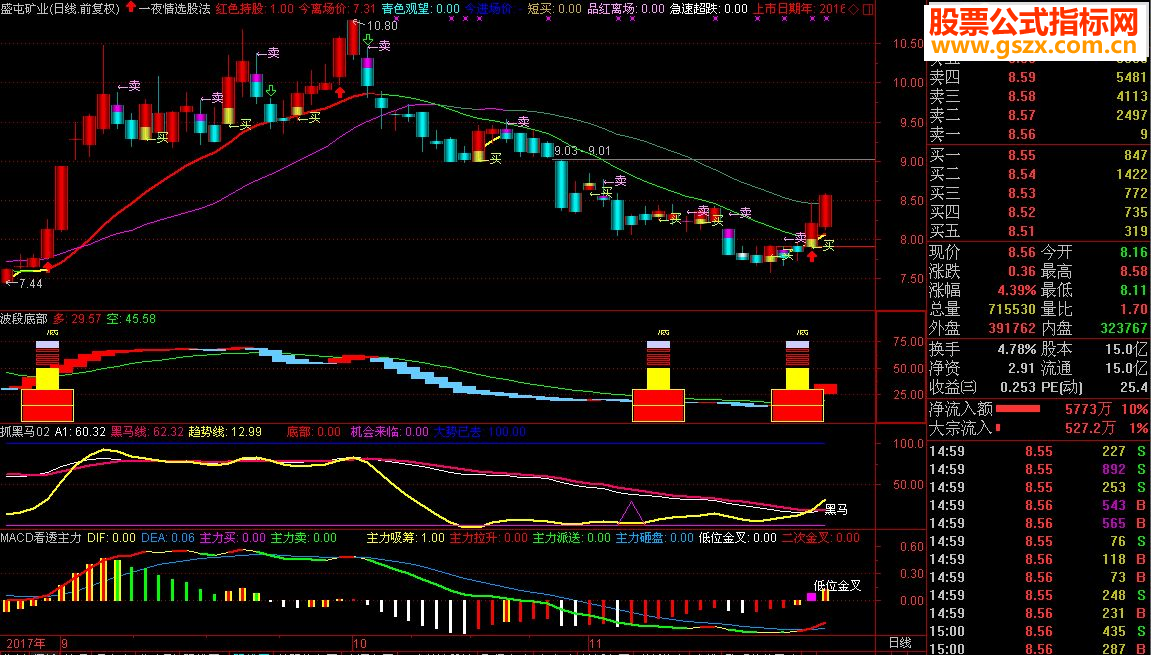The image size is (1151, 655).
Task: Click the split-window square icon atop chart
Action: tap(868, 10)
